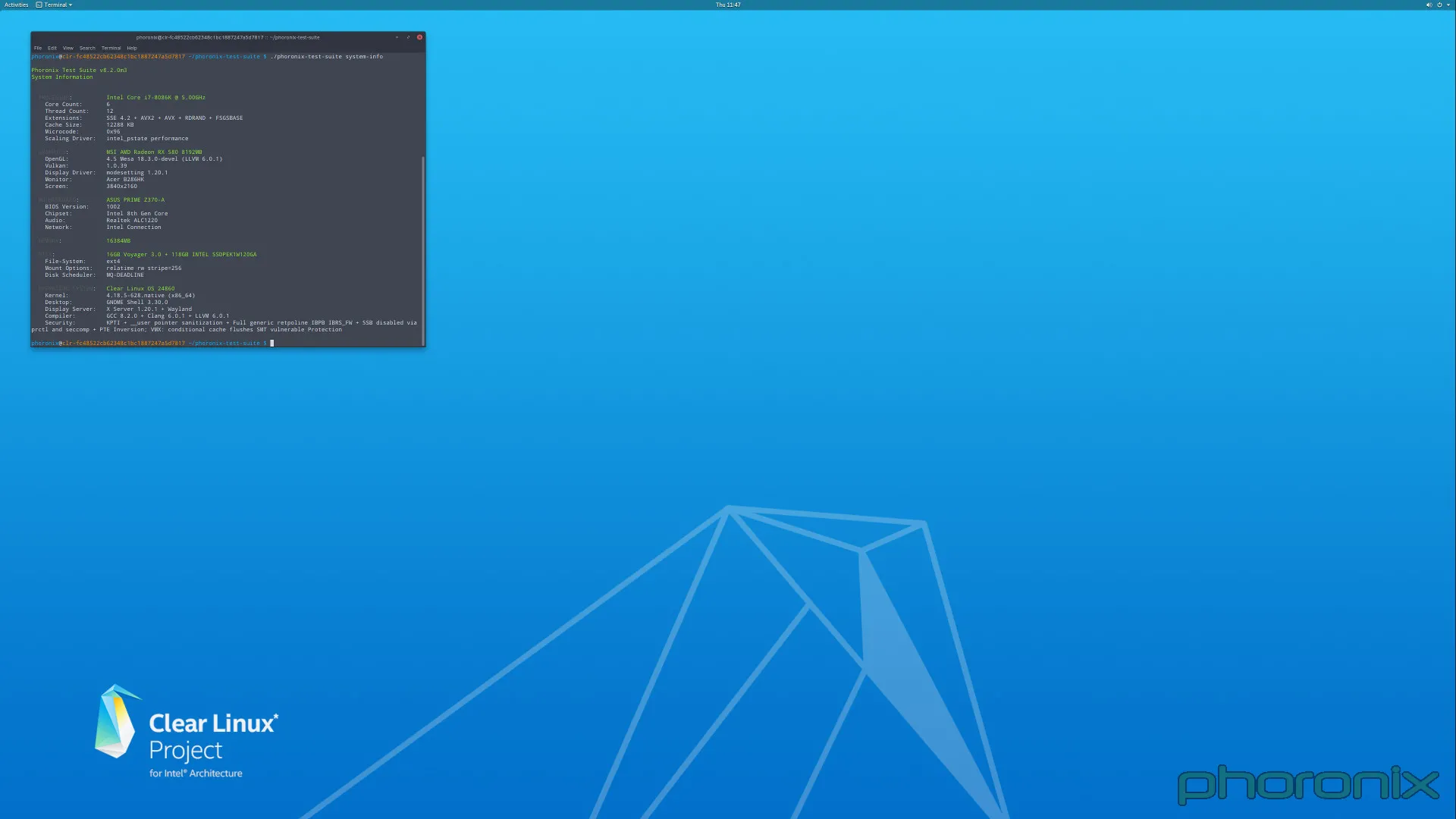Image resolution: width=1456 pixels, height=819 pixels.
Task: Click '4.18.5-628.native (x86_64)' kernel value
Action: [x=151, y=295]
